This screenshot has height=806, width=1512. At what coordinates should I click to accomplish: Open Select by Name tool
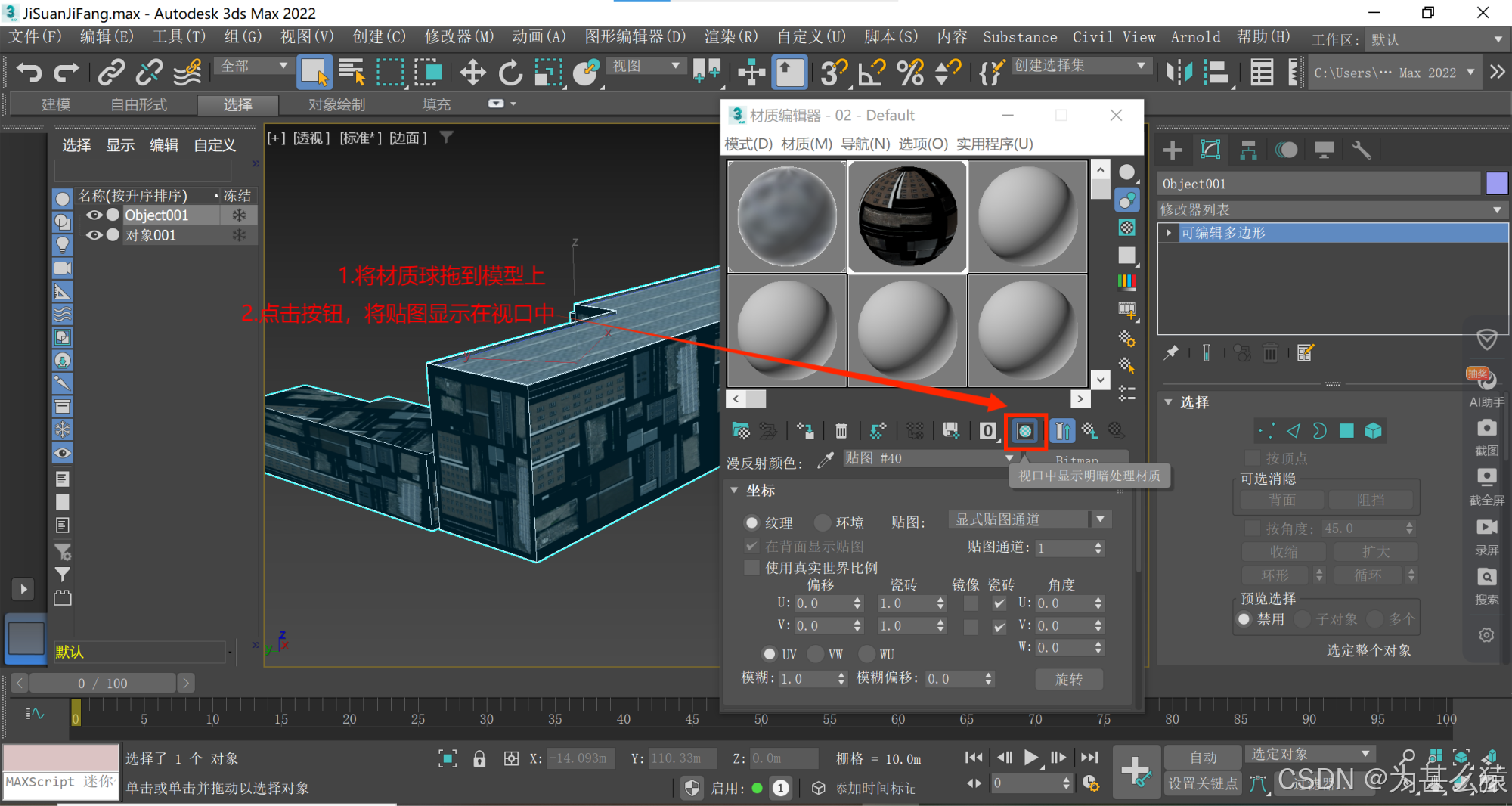352,73
